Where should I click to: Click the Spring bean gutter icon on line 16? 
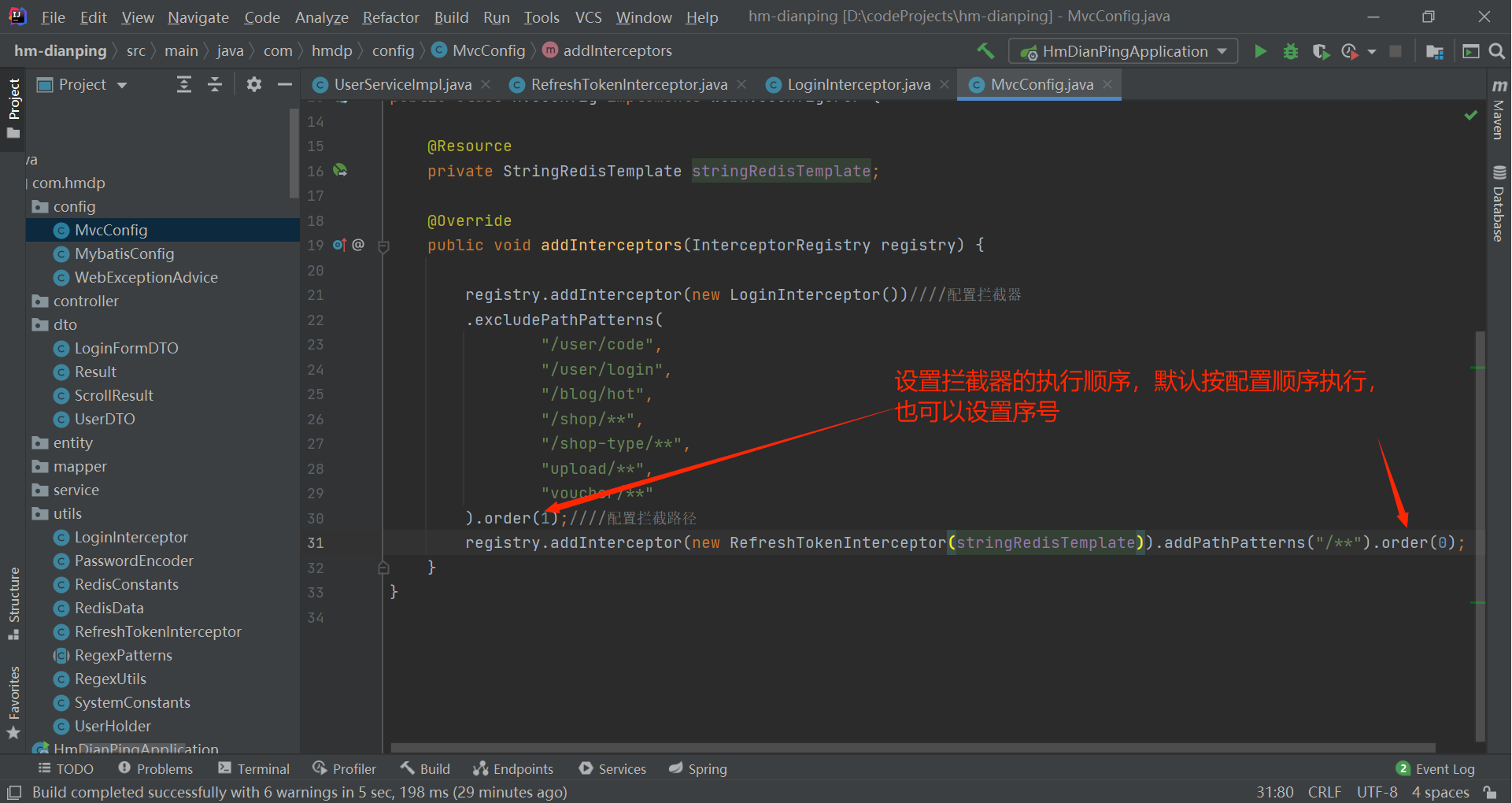click(x=340, y=170)
